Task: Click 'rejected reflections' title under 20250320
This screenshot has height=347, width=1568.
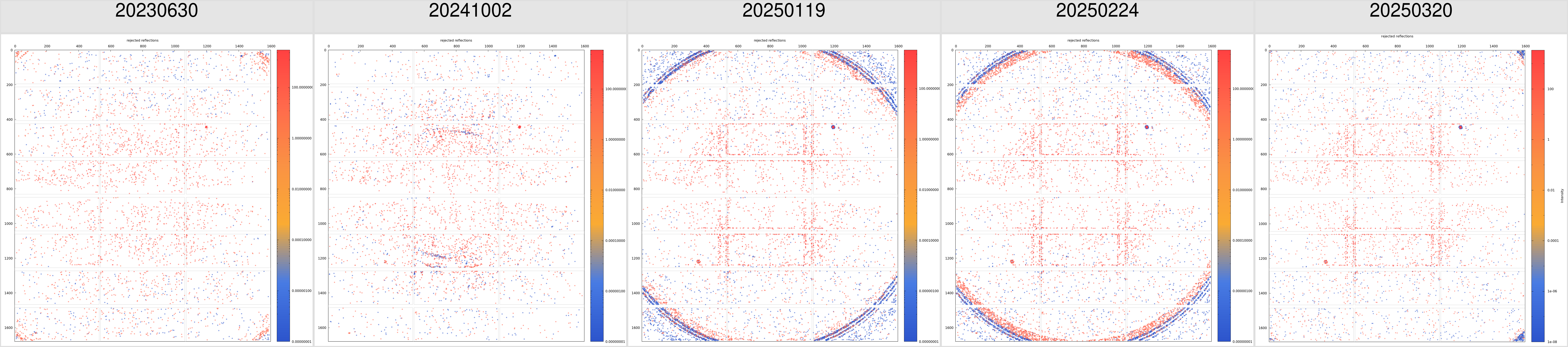Action: [x=1397, y=37]
